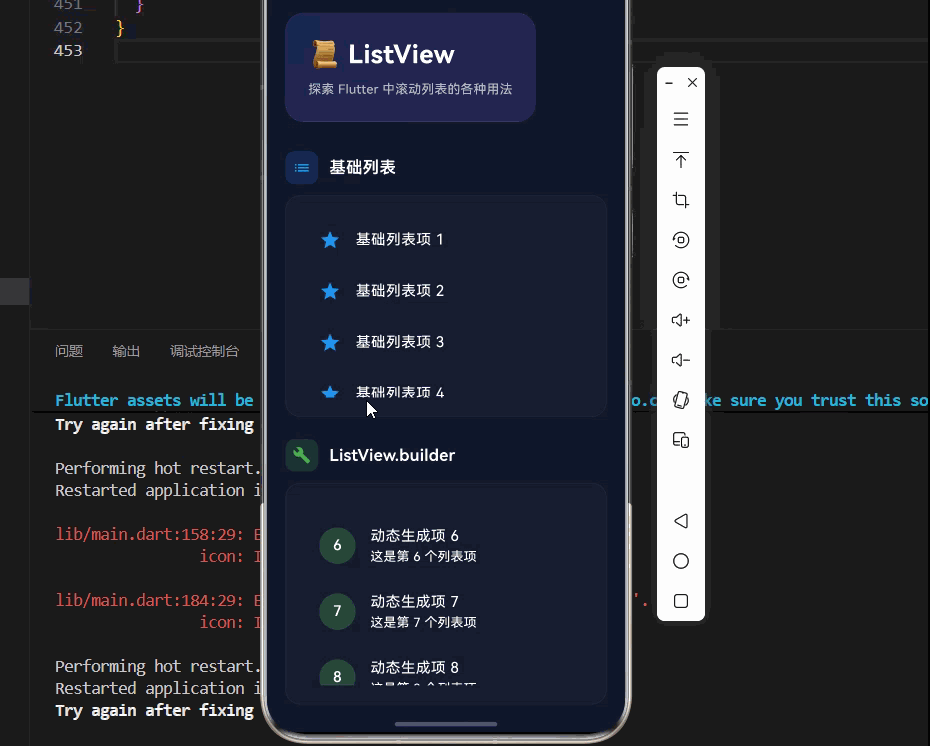Tap the Android home circle button
The image size is (930, 746).
681,561
